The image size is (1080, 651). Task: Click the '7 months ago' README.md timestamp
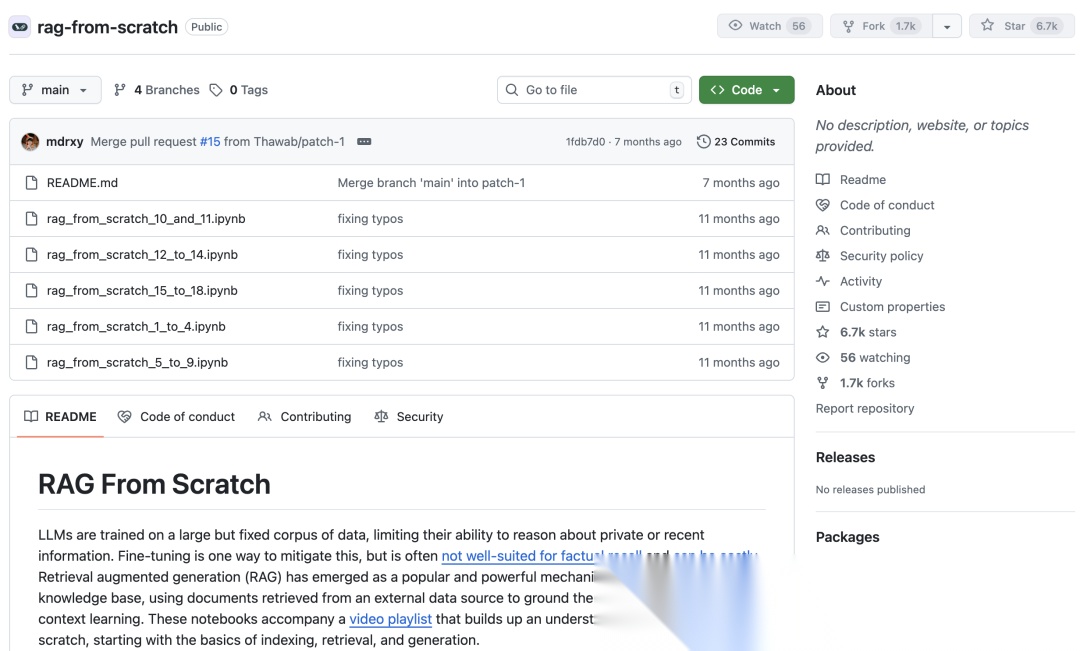741,183
